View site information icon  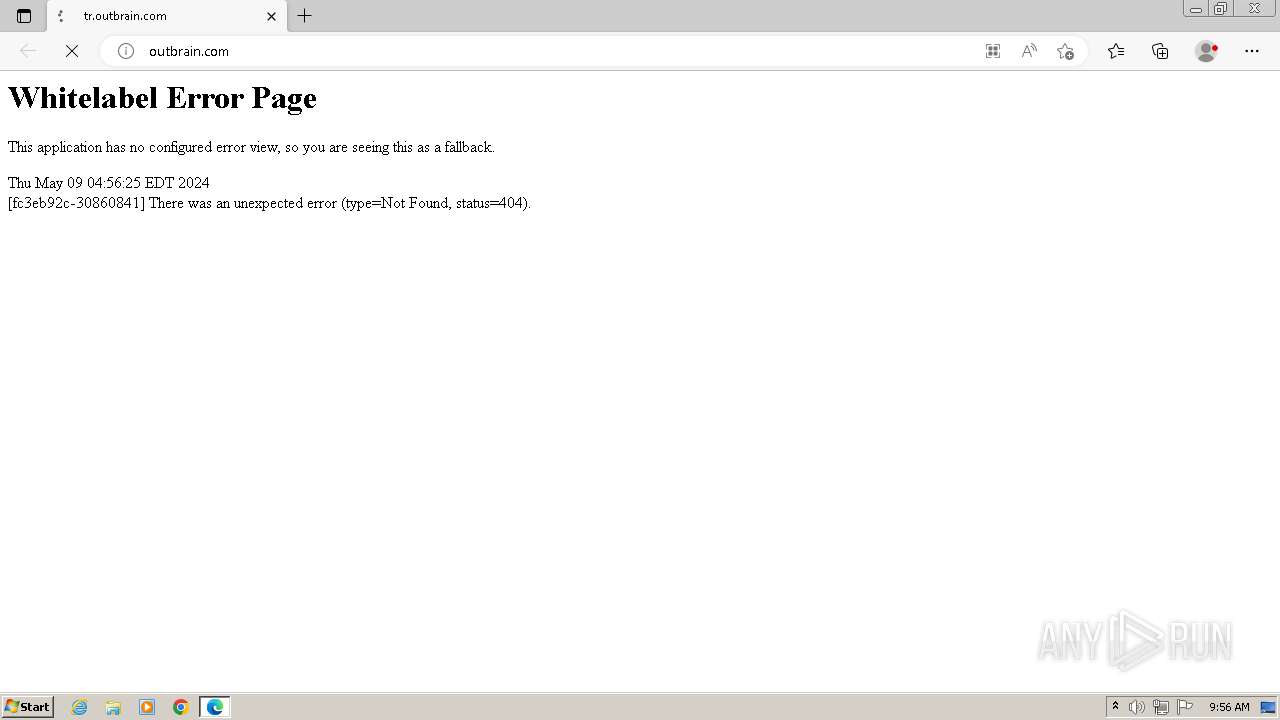tap(126, 51)
